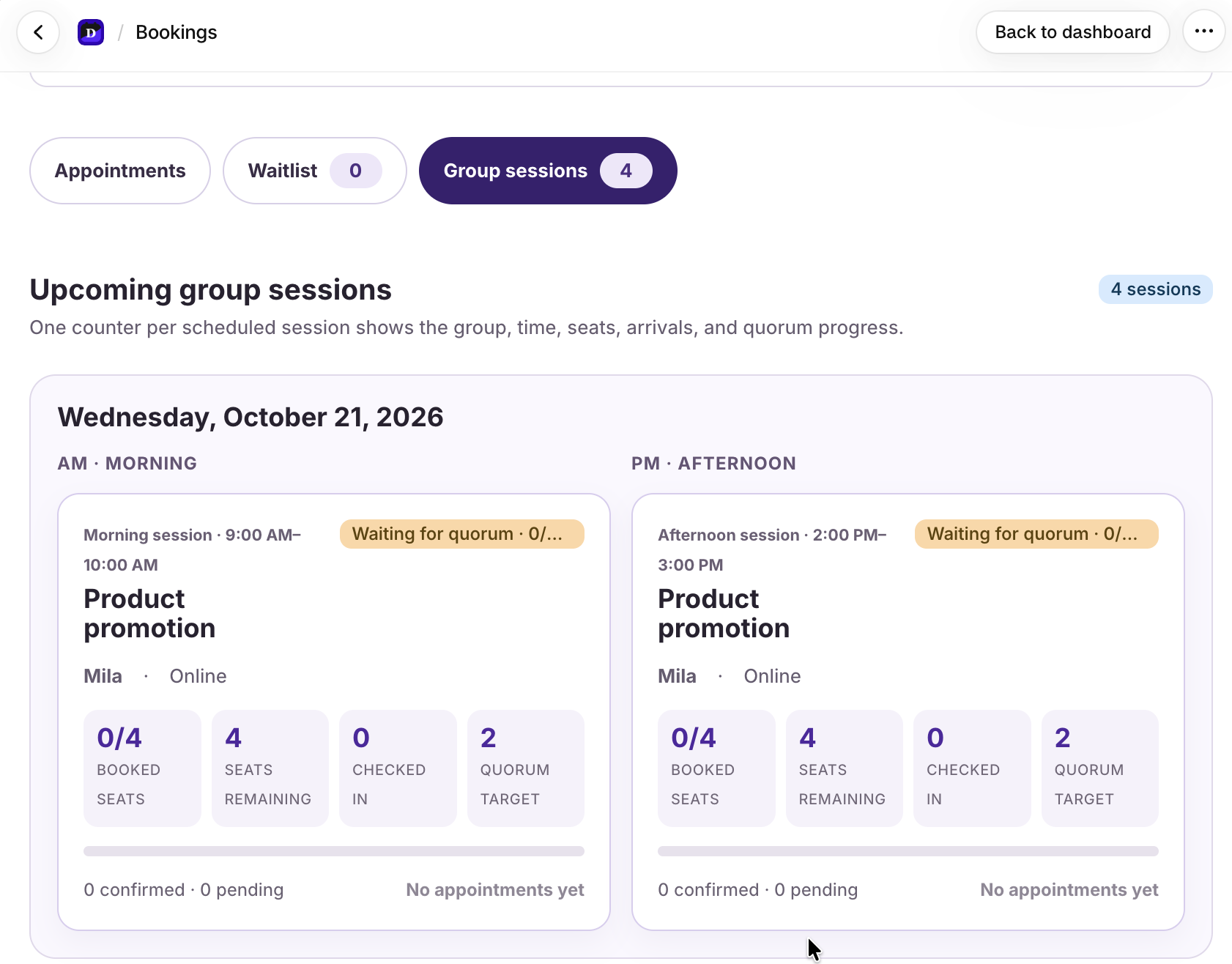Click the Group sessions count badge 4
Screen dimensions: 1232x964
(626, 171)
